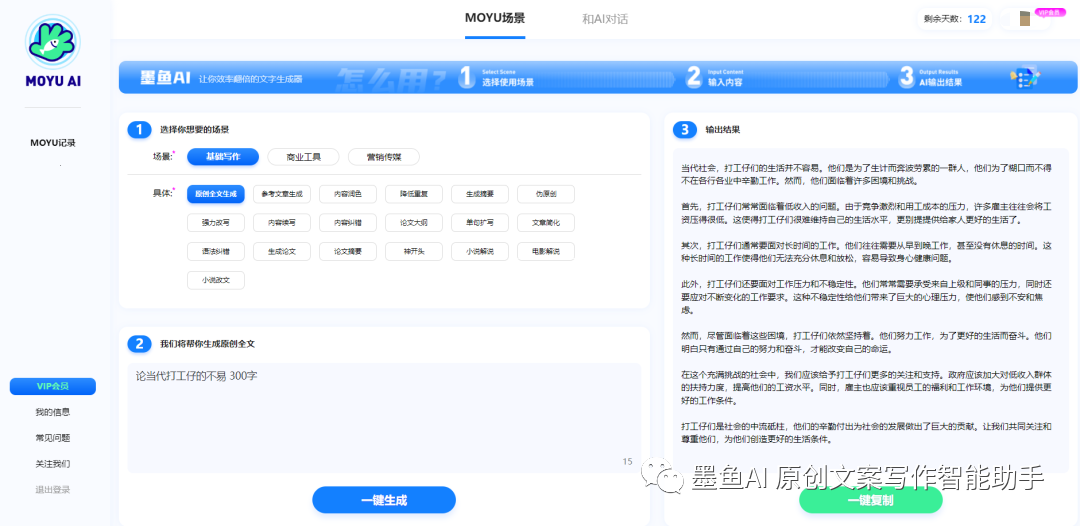
Task: Click the VIP member badge by avatar
Action: pyautogui.click(x=1048, y=12)
